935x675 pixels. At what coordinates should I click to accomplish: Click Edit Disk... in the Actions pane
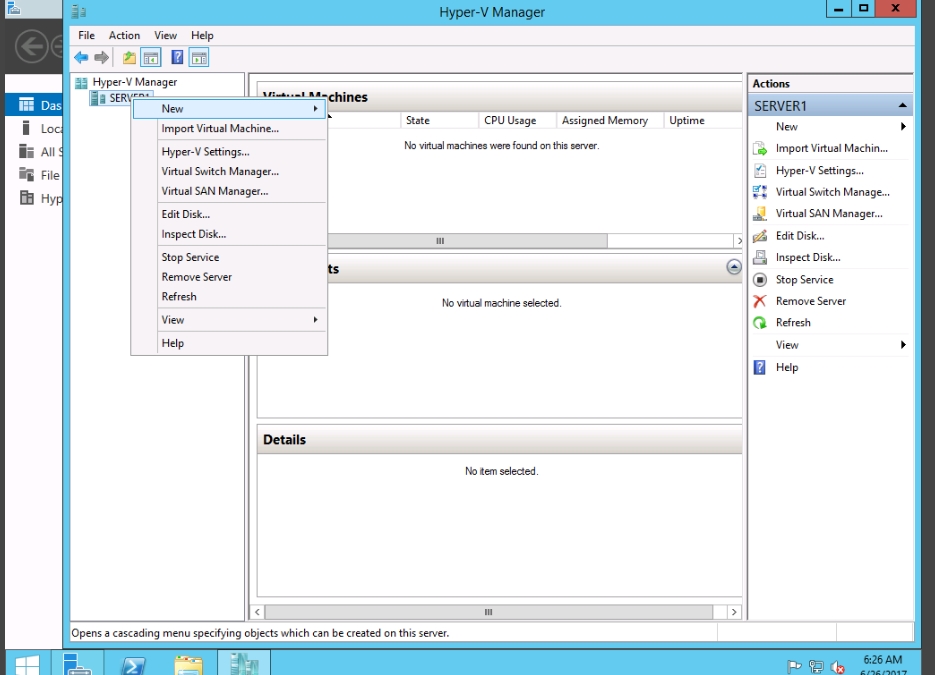800,236
